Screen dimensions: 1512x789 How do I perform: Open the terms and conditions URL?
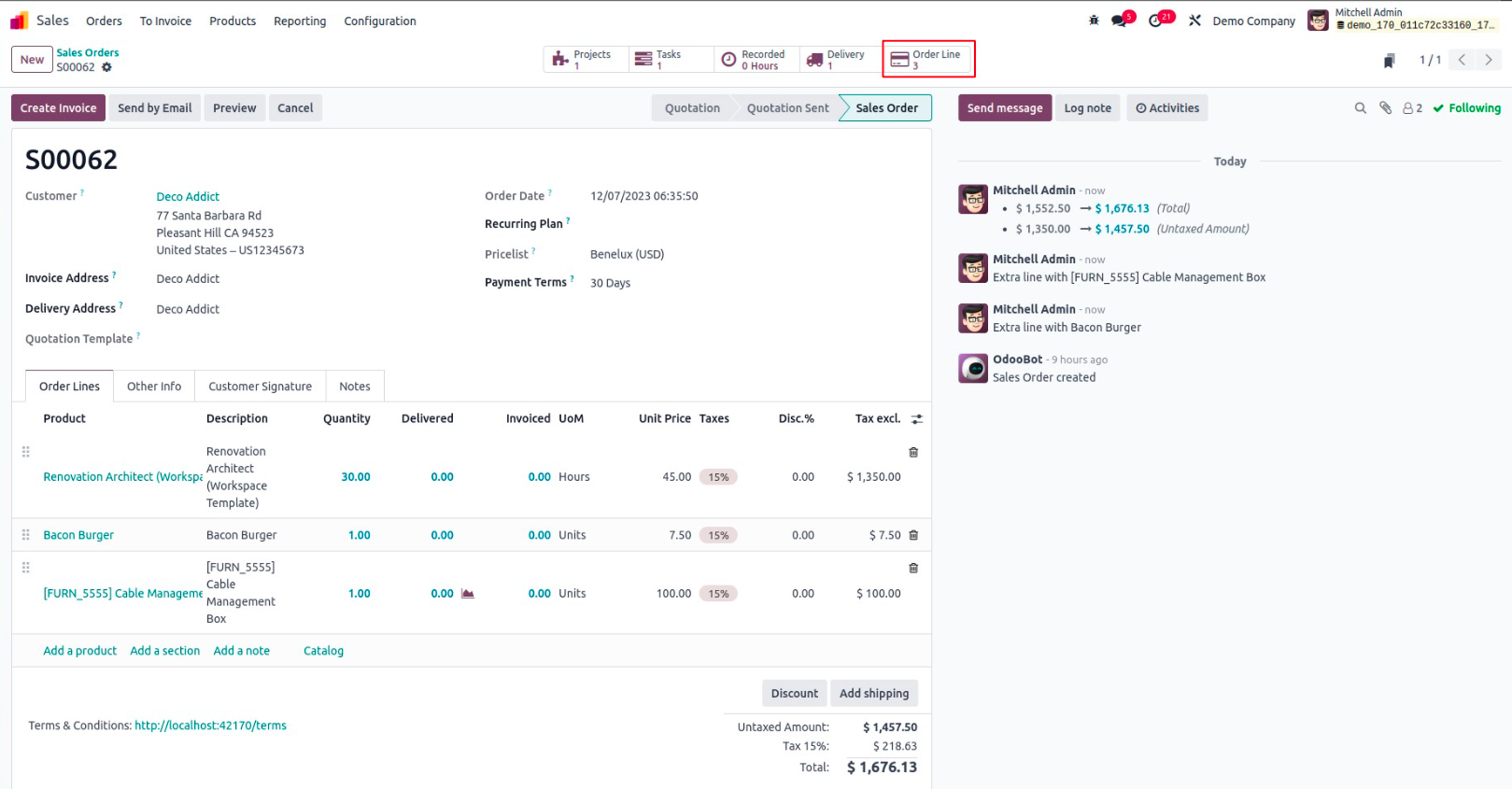click(x=210, y=726)
